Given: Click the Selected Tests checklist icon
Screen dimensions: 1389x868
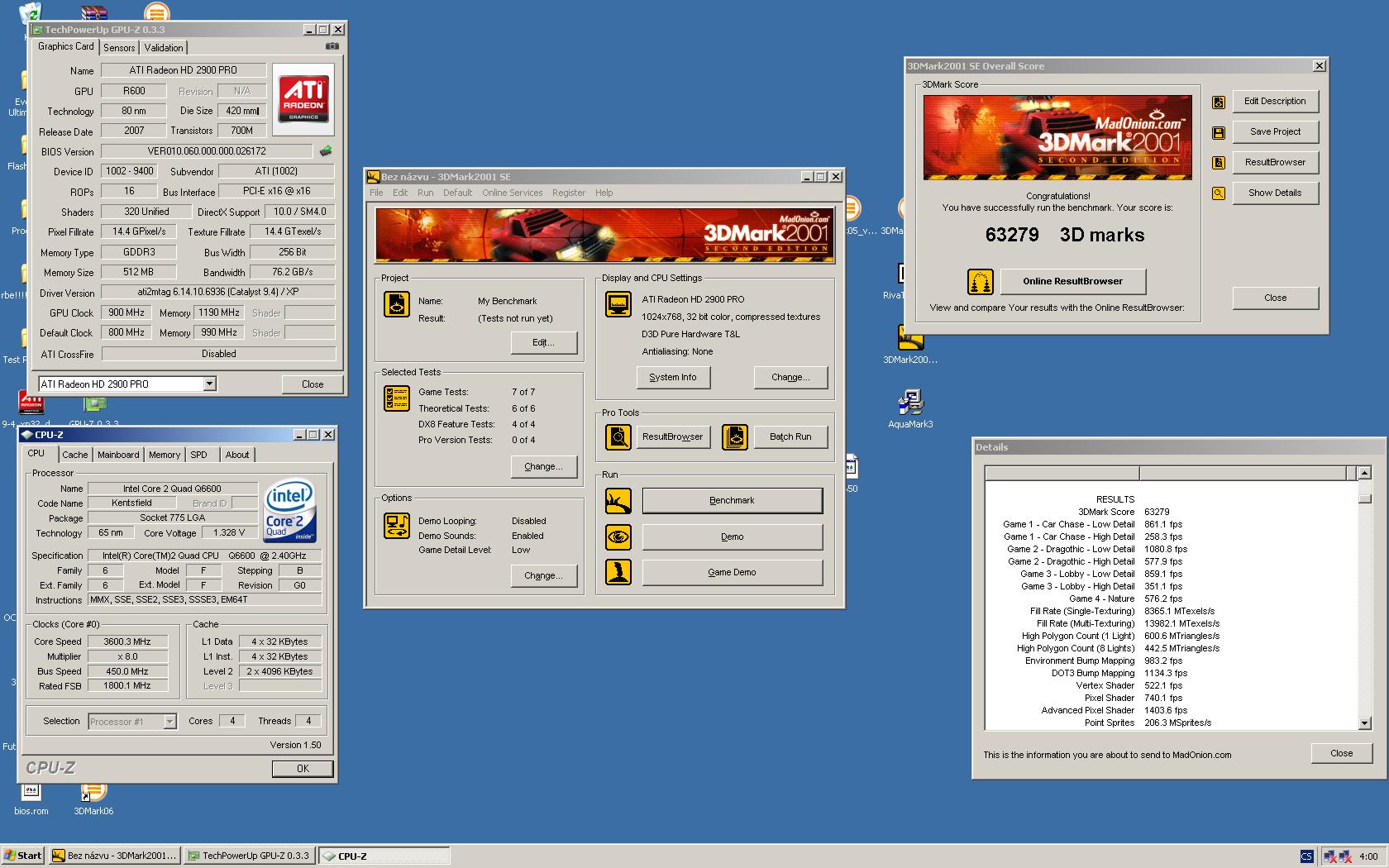Looking at the screenshot, I should coord(397,398).
